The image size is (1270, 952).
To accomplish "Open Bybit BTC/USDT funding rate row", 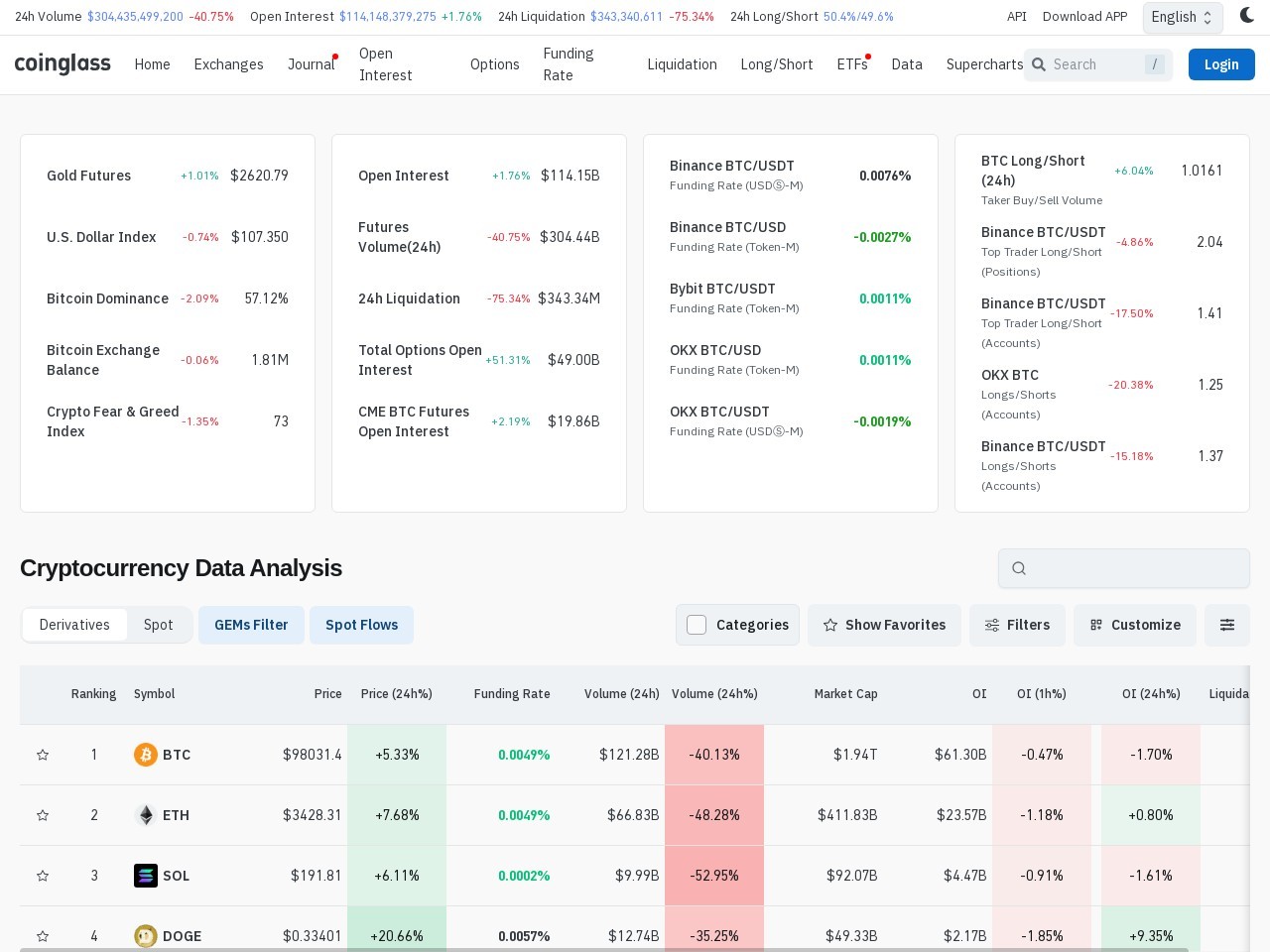I will pos(791,298).
